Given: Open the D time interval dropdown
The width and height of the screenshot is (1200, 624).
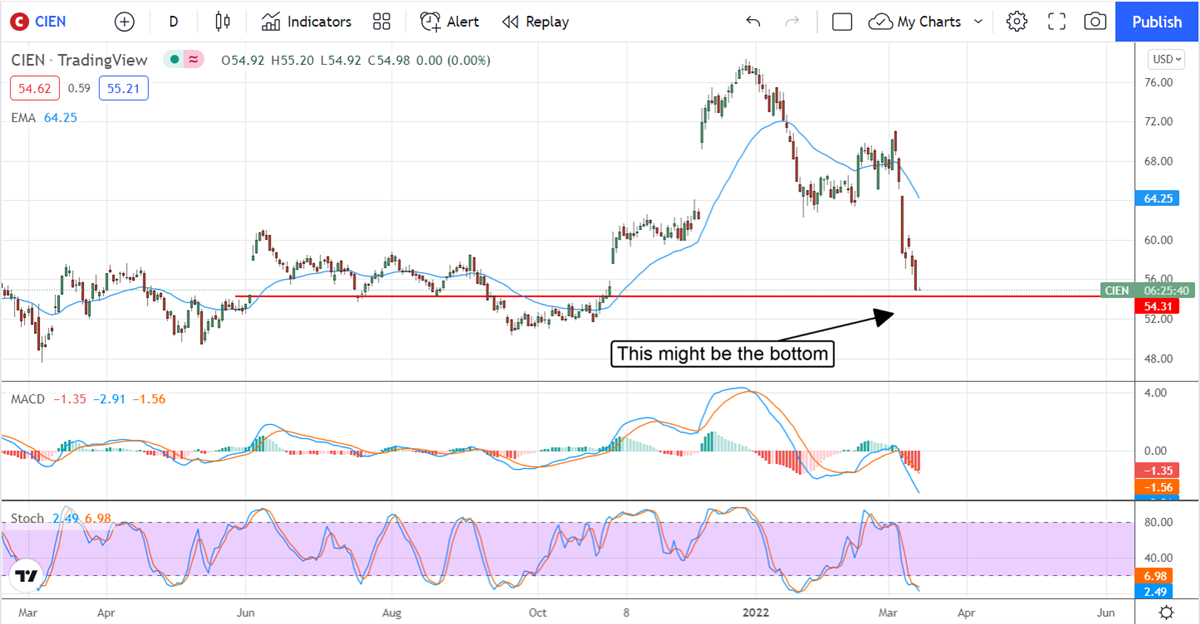Looking at the screenshot, I should [x=174, y=21].
